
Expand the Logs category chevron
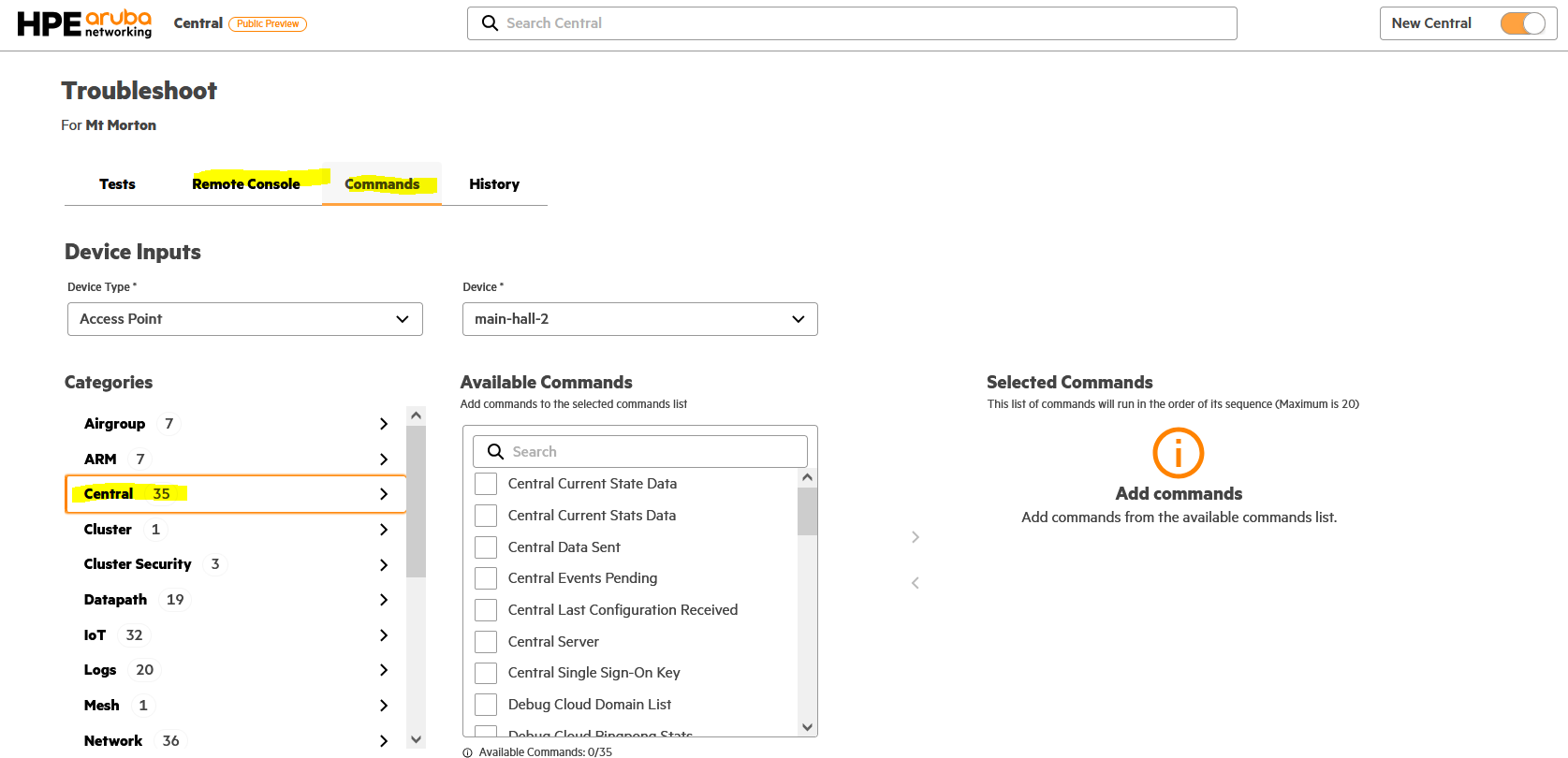click(384, 670)
